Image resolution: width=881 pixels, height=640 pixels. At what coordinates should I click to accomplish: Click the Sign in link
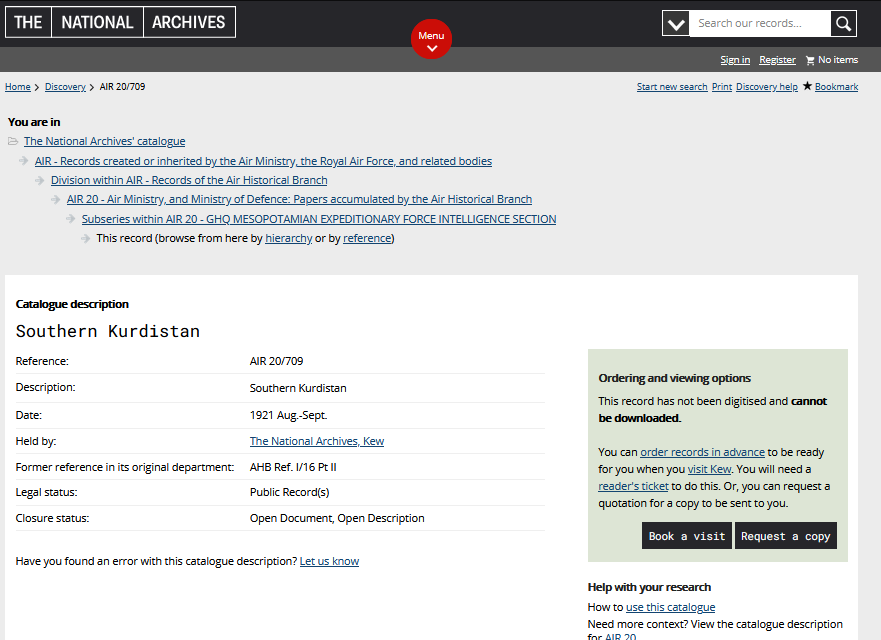coord(735,60)
